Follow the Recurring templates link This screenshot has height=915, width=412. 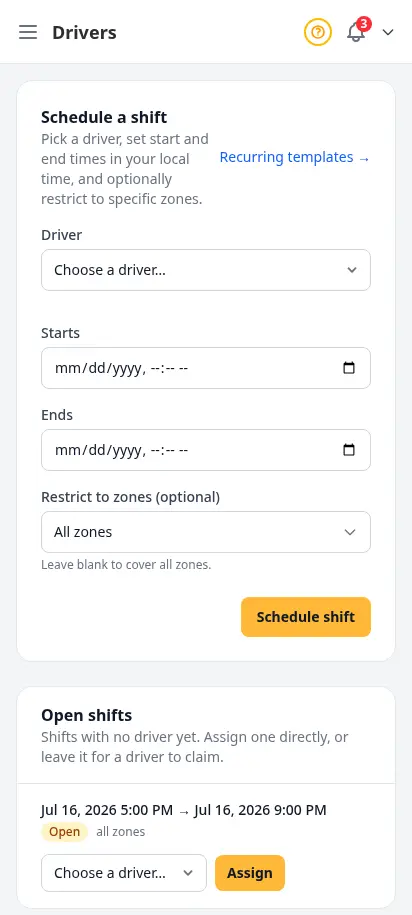[295, 158]
